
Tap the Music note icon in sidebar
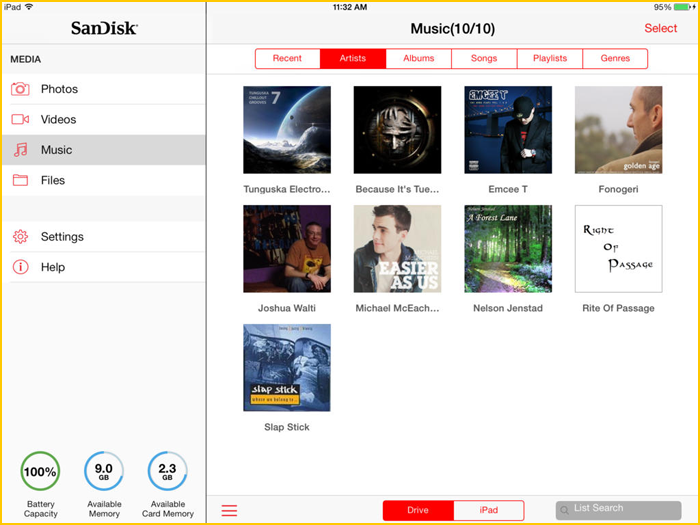[20, 150]
